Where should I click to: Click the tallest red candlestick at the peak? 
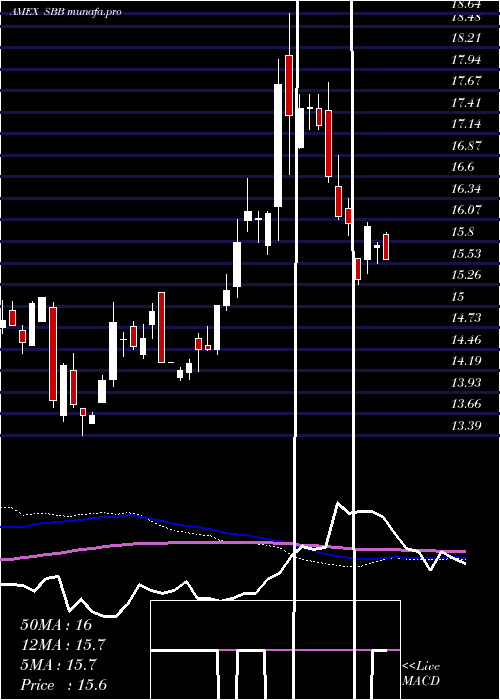(x=289, y=85)
